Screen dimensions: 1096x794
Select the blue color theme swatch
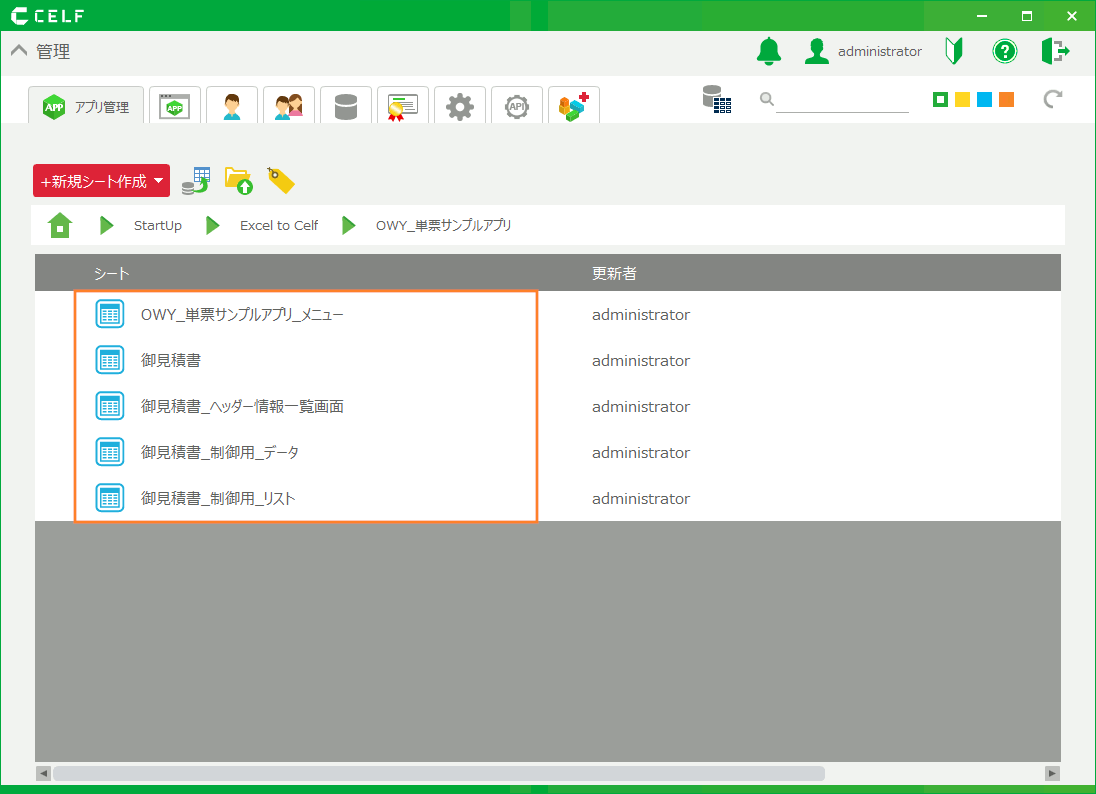tap(984, 99)
